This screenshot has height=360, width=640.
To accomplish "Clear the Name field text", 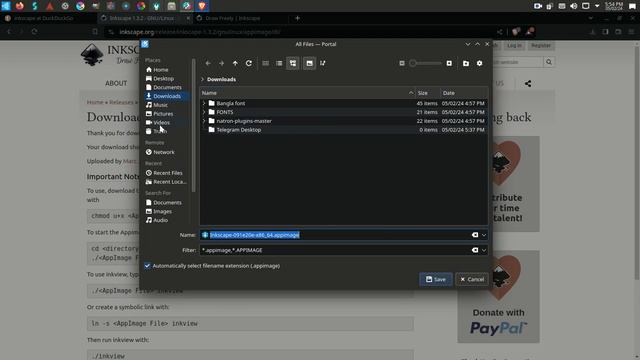I will click(x=475, y=235).
